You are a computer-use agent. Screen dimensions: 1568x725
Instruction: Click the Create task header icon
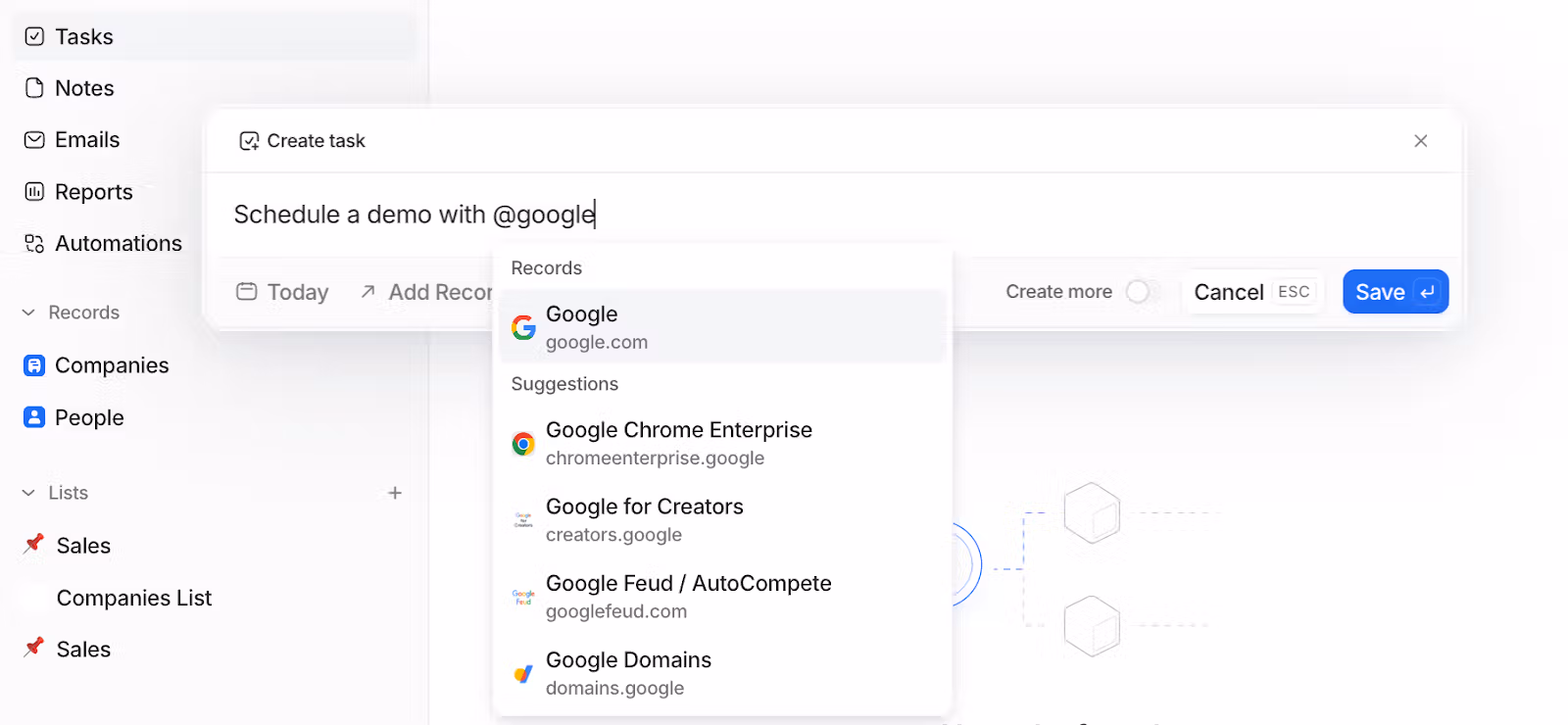[249, 141]
